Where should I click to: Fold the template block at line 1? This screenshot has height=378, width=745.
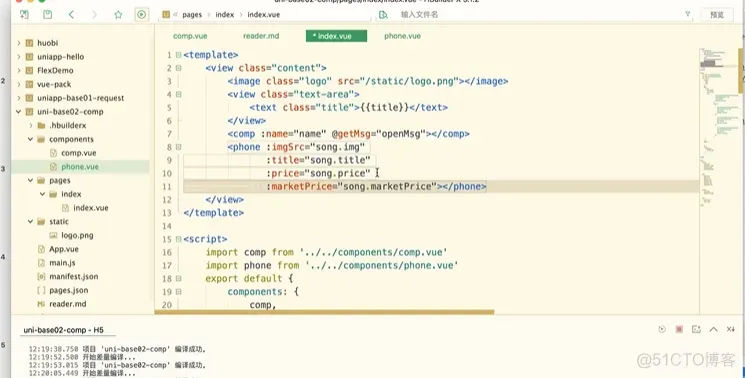(179, 55)
